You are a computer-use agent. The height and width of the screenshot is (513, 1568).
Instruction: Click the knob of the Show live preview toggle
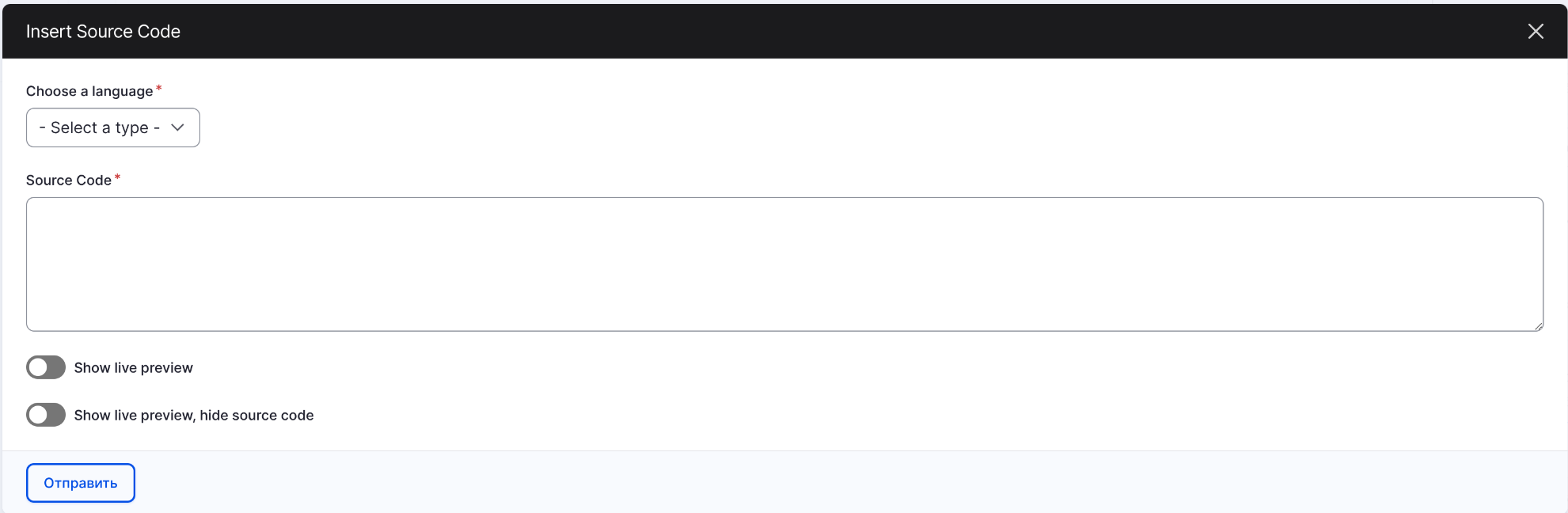click(38, 367)
